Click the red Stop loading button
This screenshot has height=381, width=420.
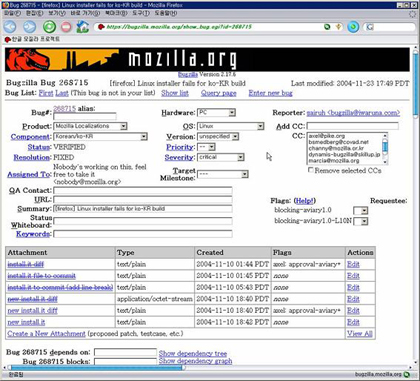tap(66, 27)
